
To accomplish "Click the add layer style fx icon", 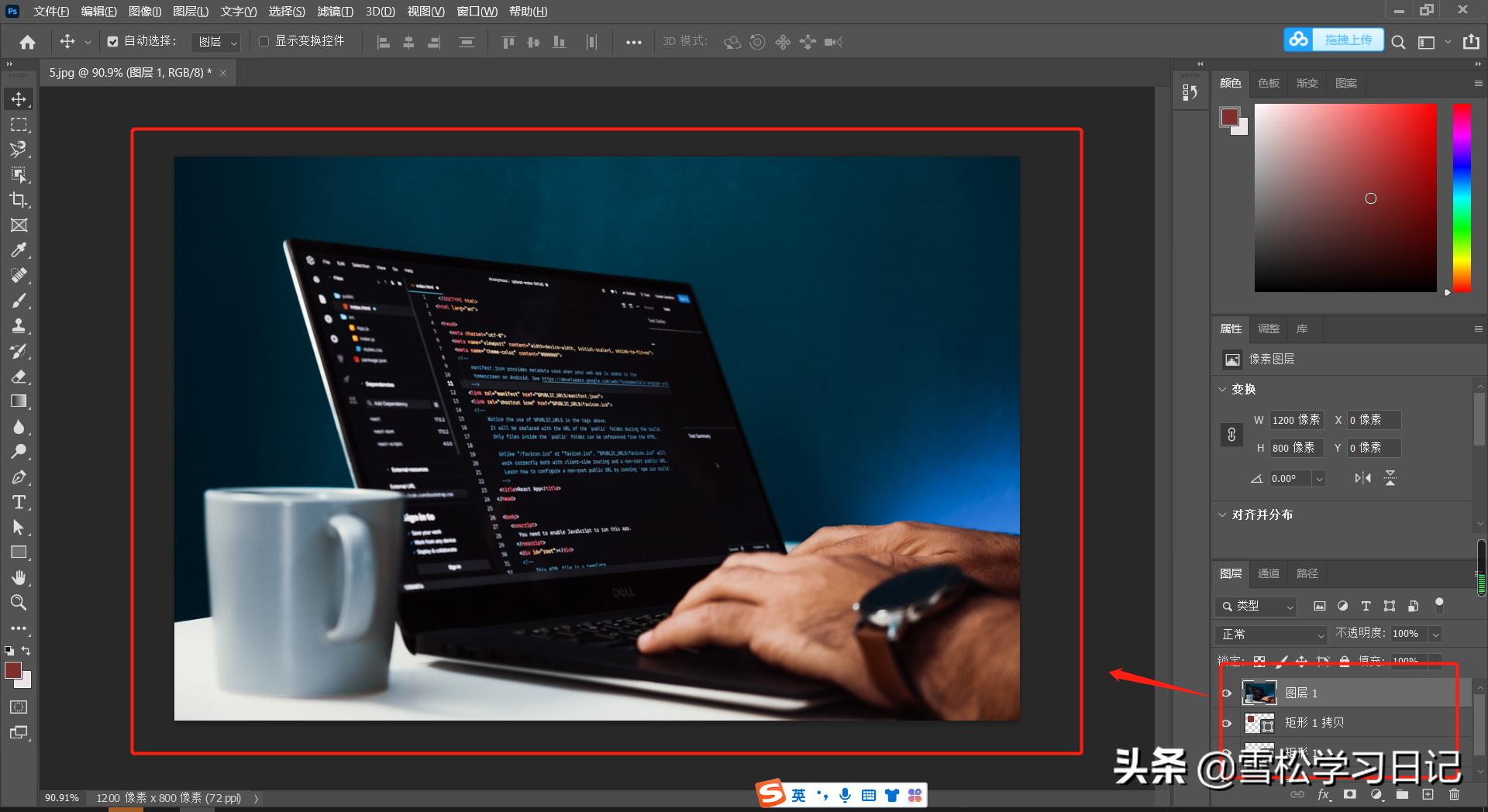I will point(1324,794).
